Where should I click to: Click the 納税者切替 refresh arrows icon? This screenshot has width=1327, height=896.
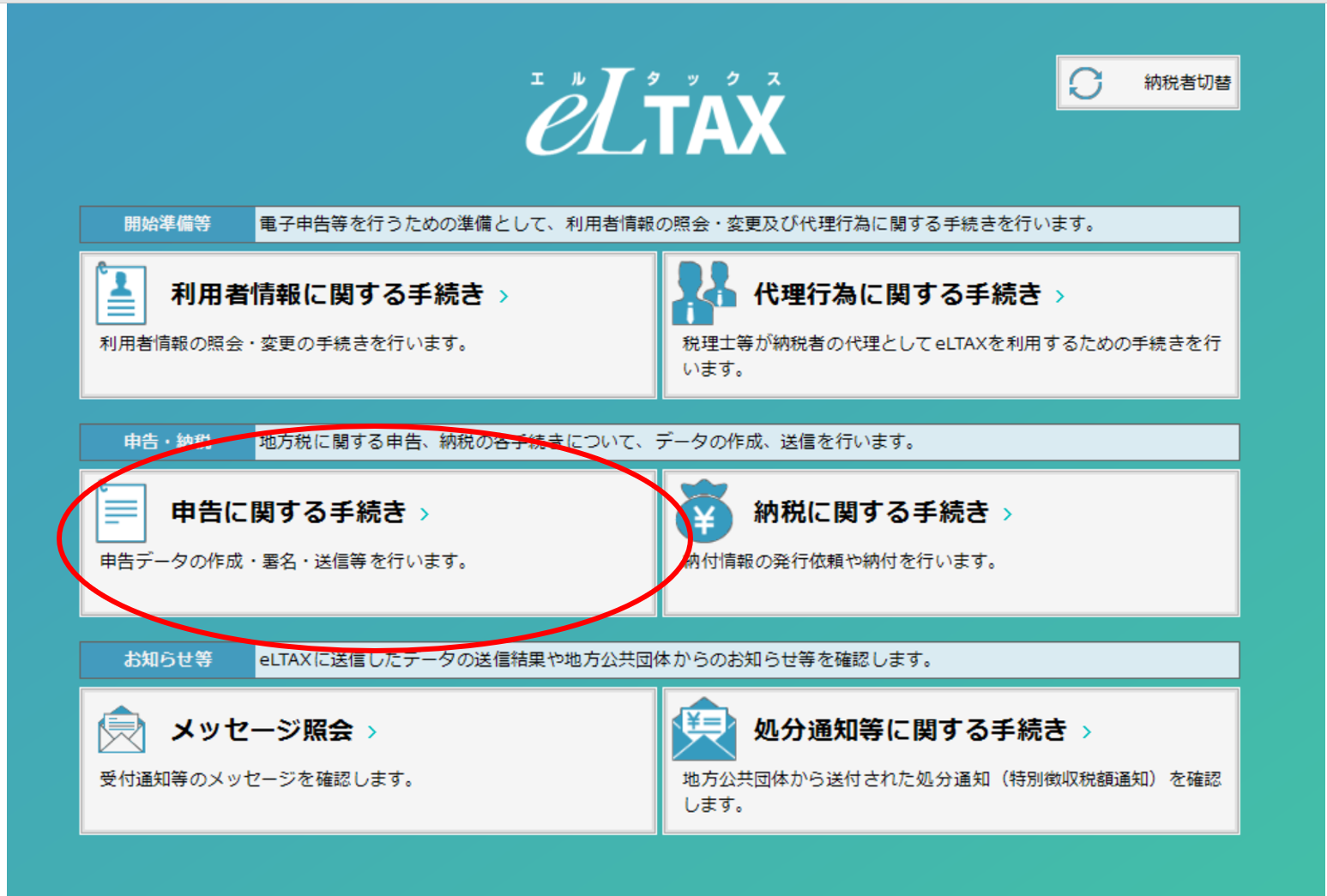tap(1085, 83)
